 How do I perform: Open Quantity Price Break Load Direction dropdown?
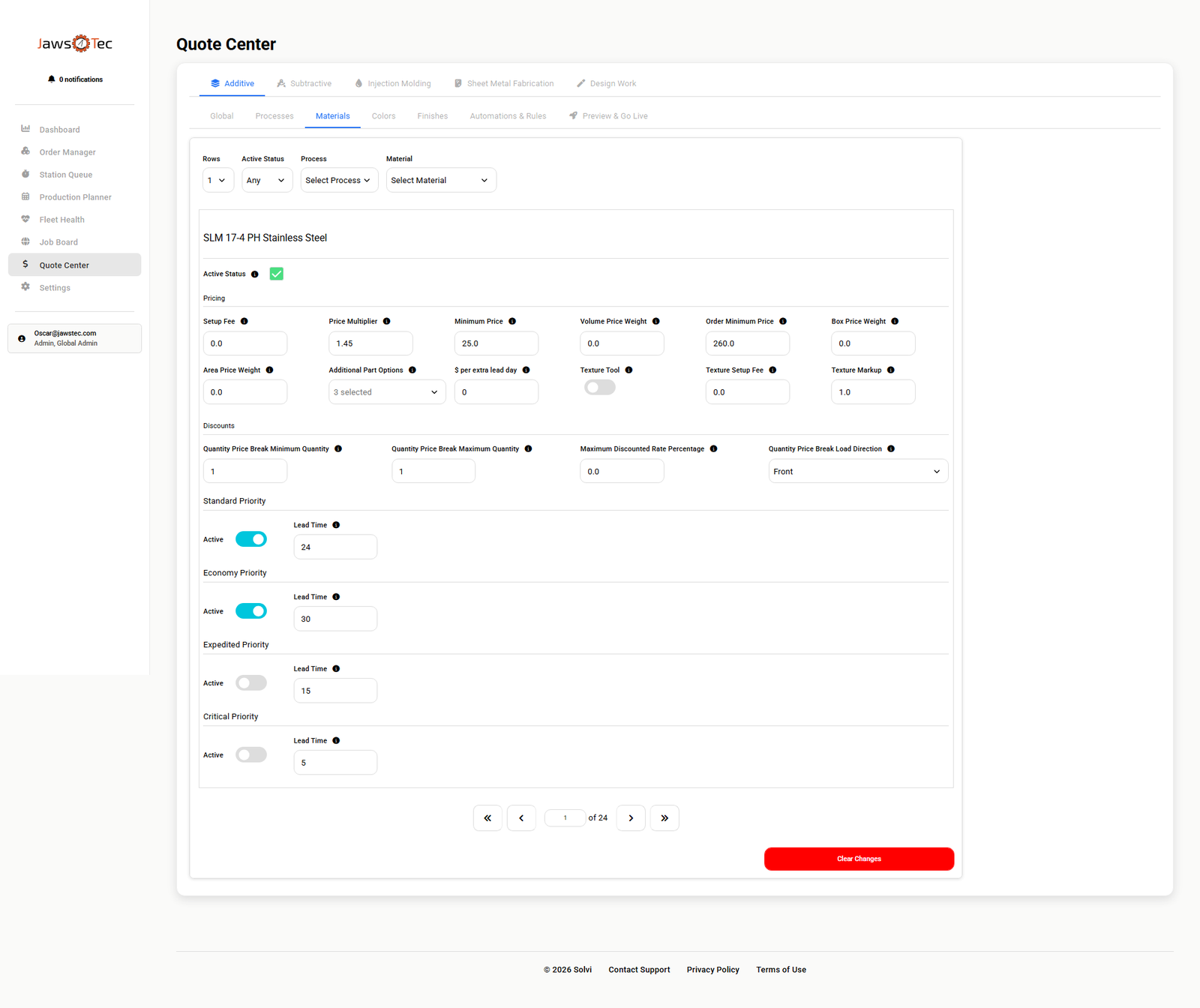858,471
